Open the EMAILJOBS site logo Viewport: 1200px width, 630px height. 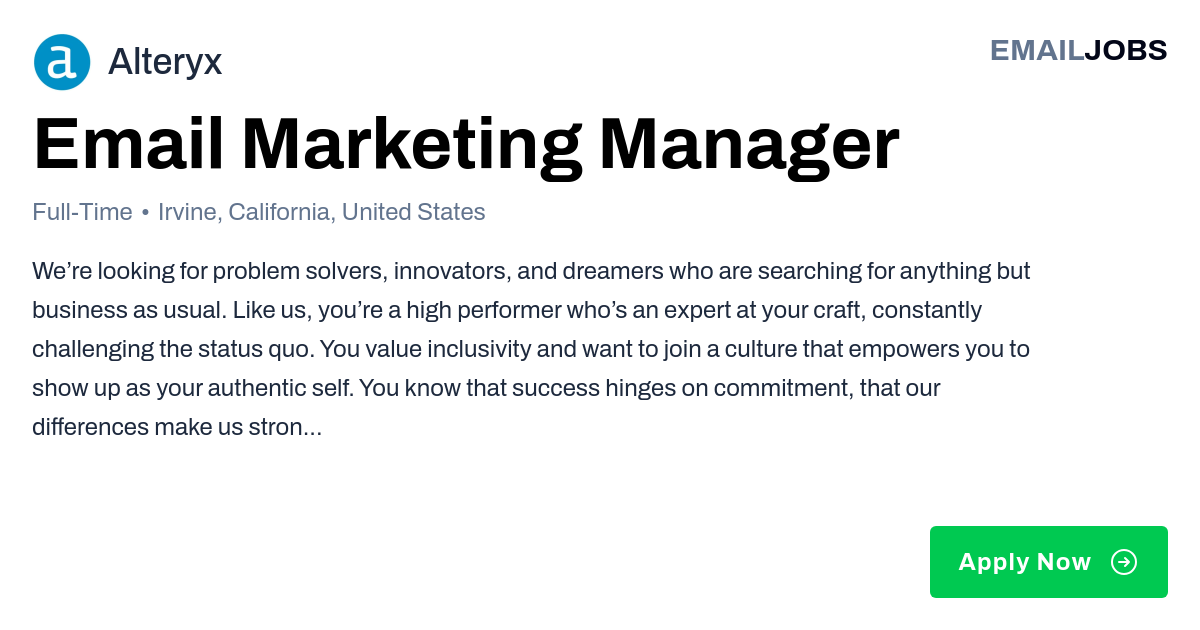click(1078, 50)
